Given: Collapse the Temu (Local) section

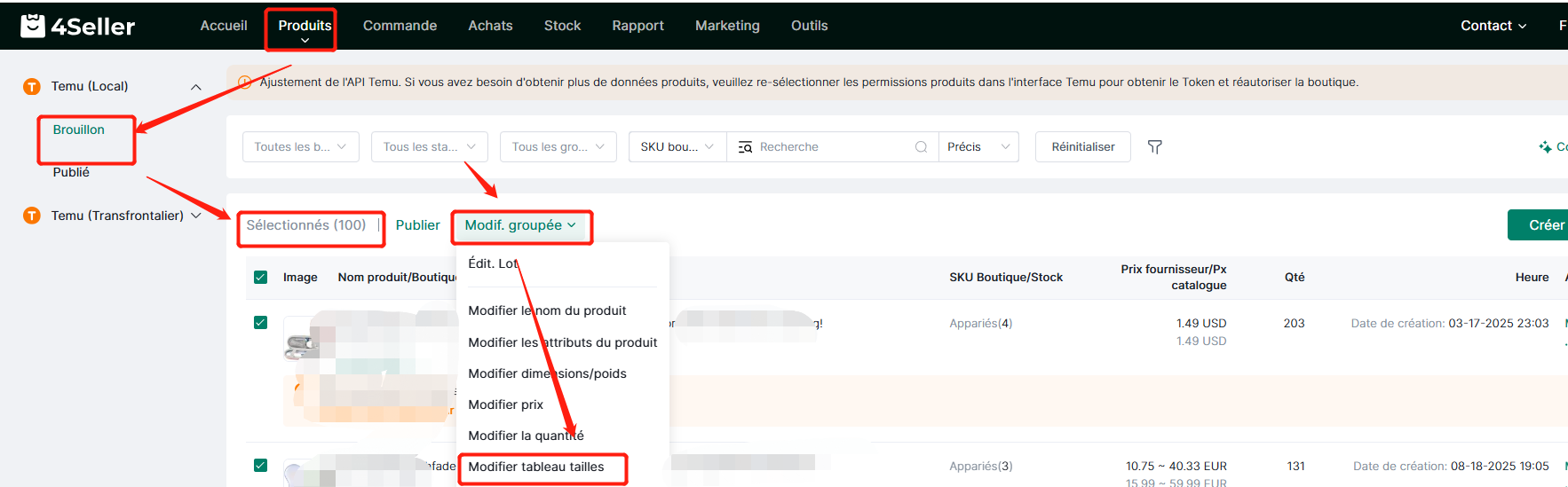Looking at the screenshot, I should coord(196,87).
